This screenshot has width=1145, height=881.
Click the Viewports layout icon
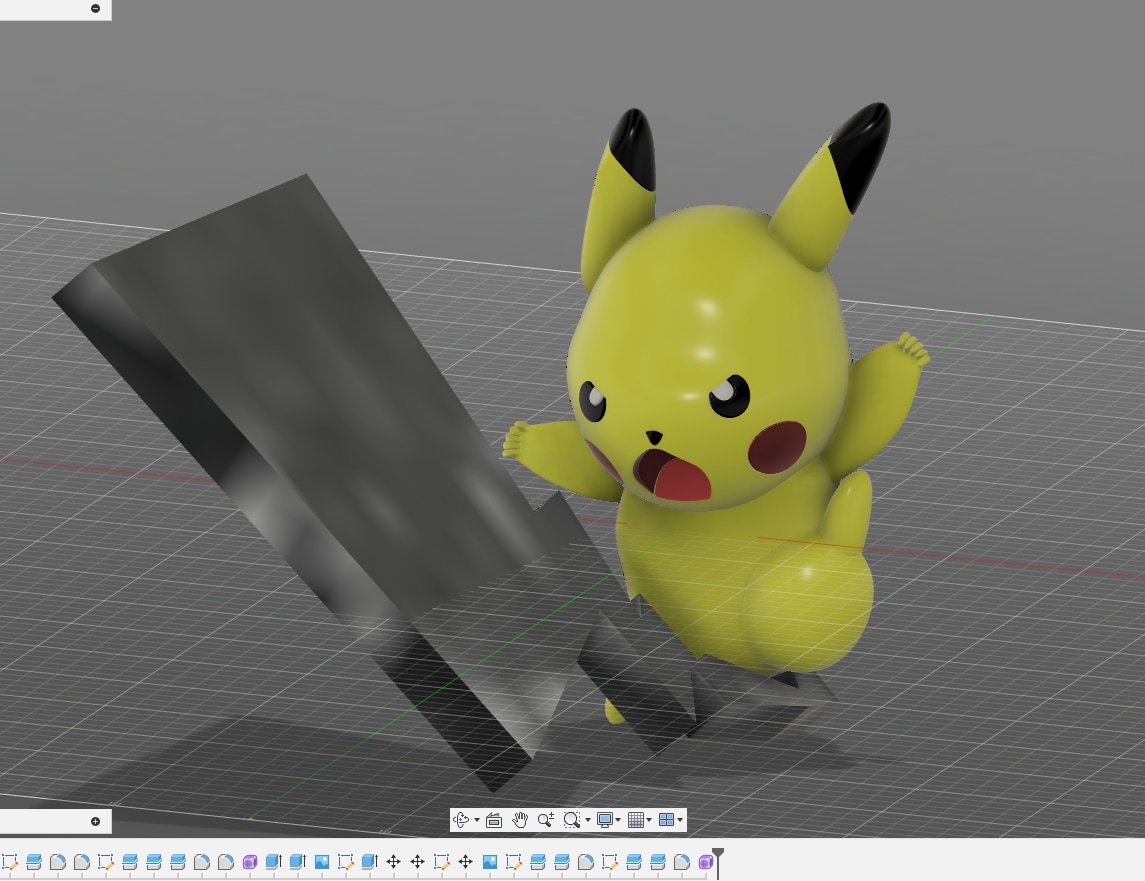666,820
